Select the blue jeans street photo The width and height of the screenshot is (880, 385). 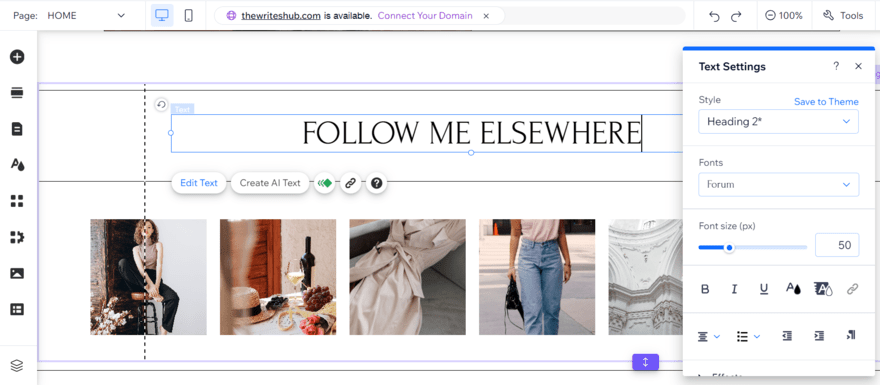point(537,277)
